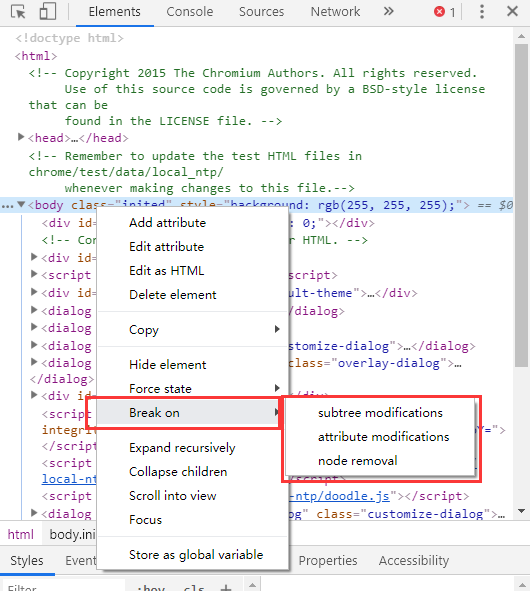Expand the div node above the script node
This screenshot has height=591, width=530.
pyautogui.click(x=34, y=257)
